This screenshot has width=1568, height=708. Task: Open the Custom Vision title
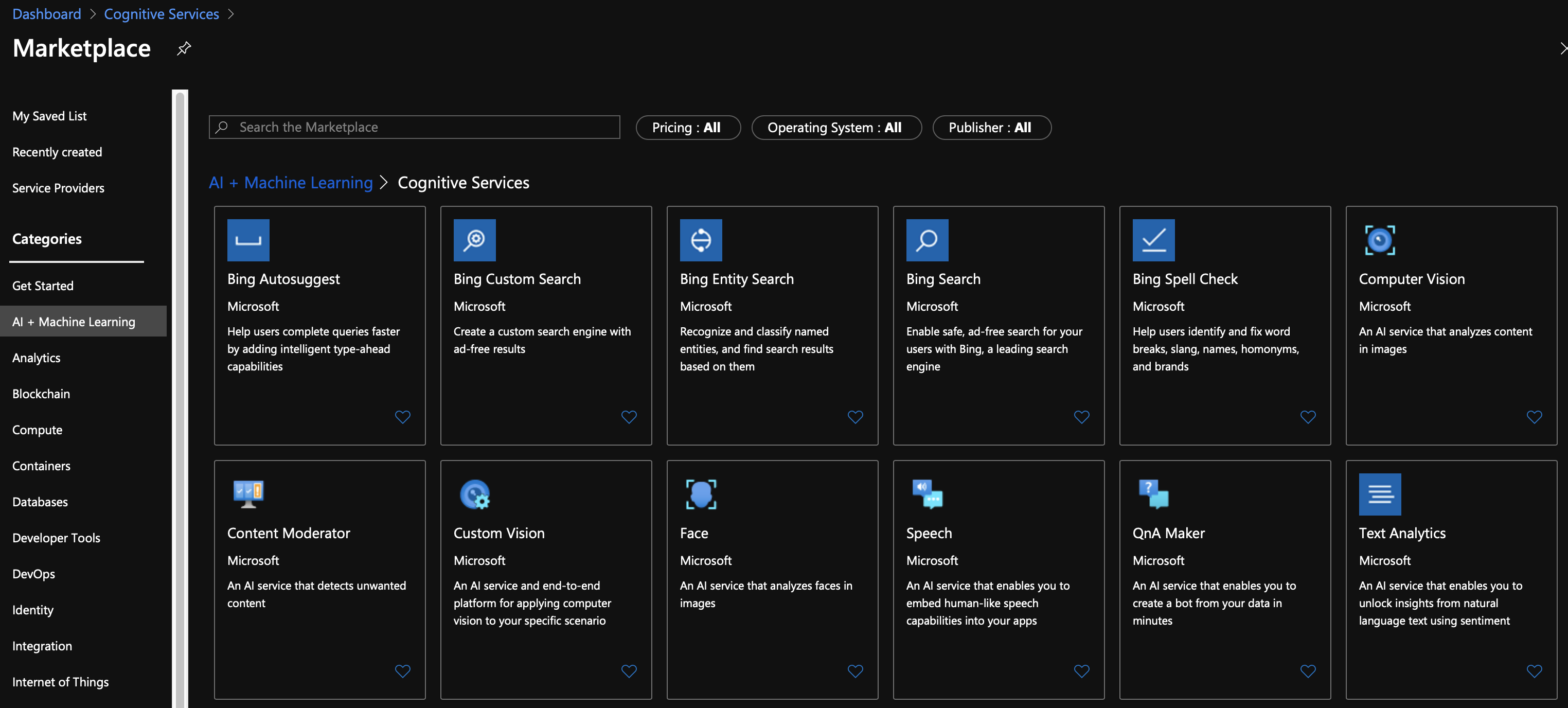click(x=499, y=533)
